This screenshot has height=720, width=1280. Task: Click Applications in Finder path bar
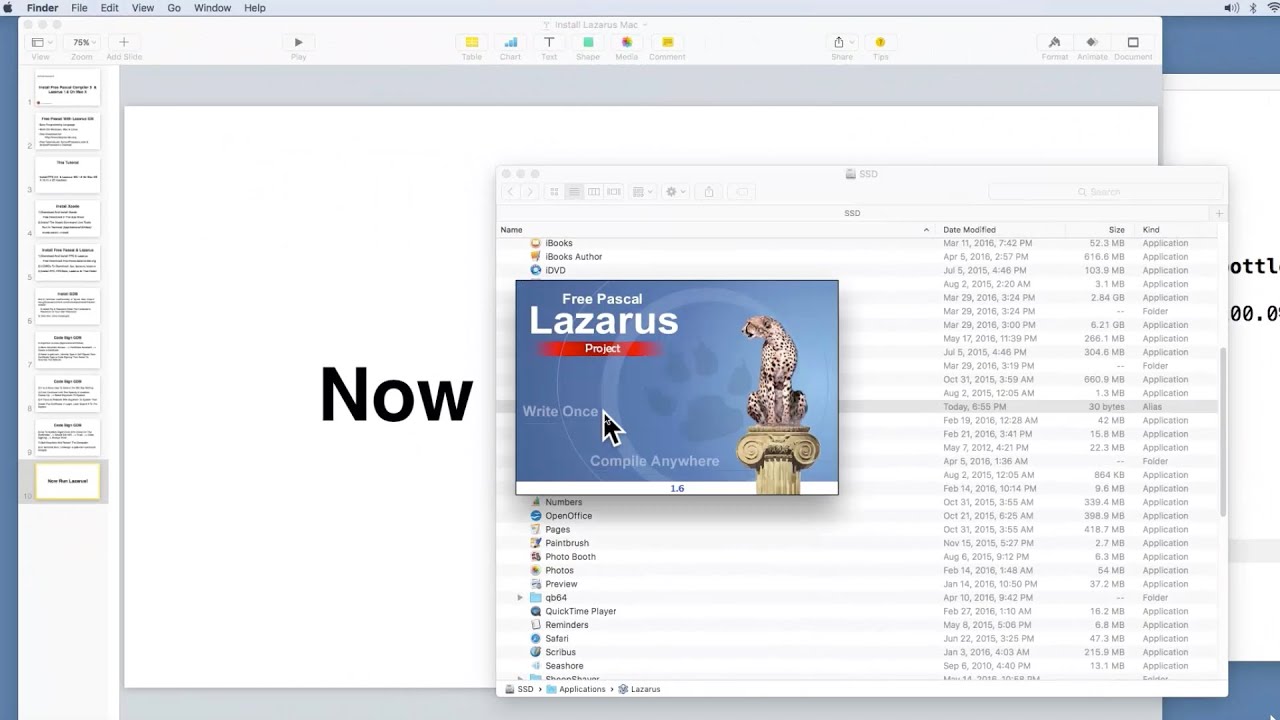[x=576, y=689]
